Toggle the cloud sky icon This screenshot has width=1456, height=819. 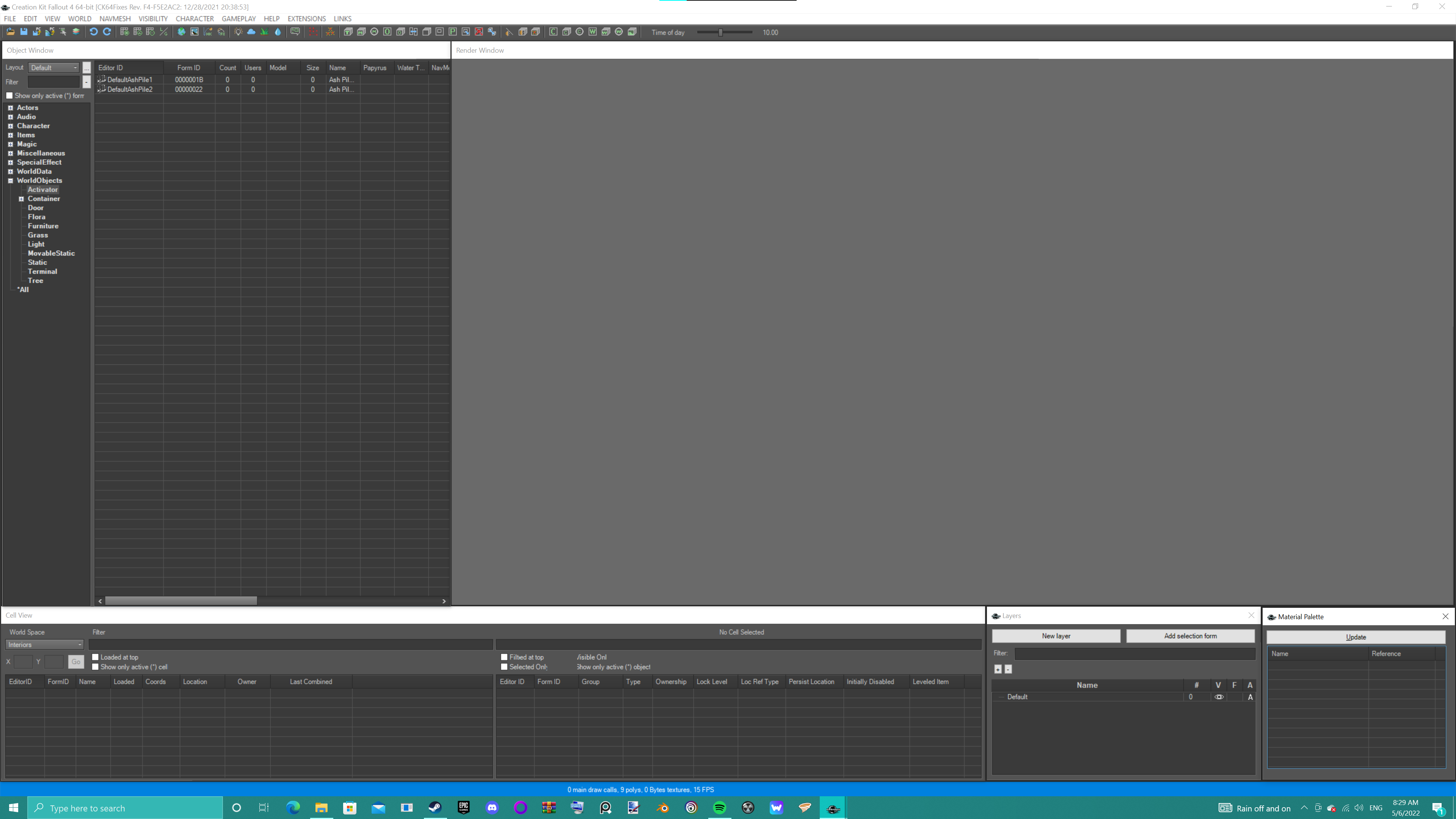coord(251,32)
